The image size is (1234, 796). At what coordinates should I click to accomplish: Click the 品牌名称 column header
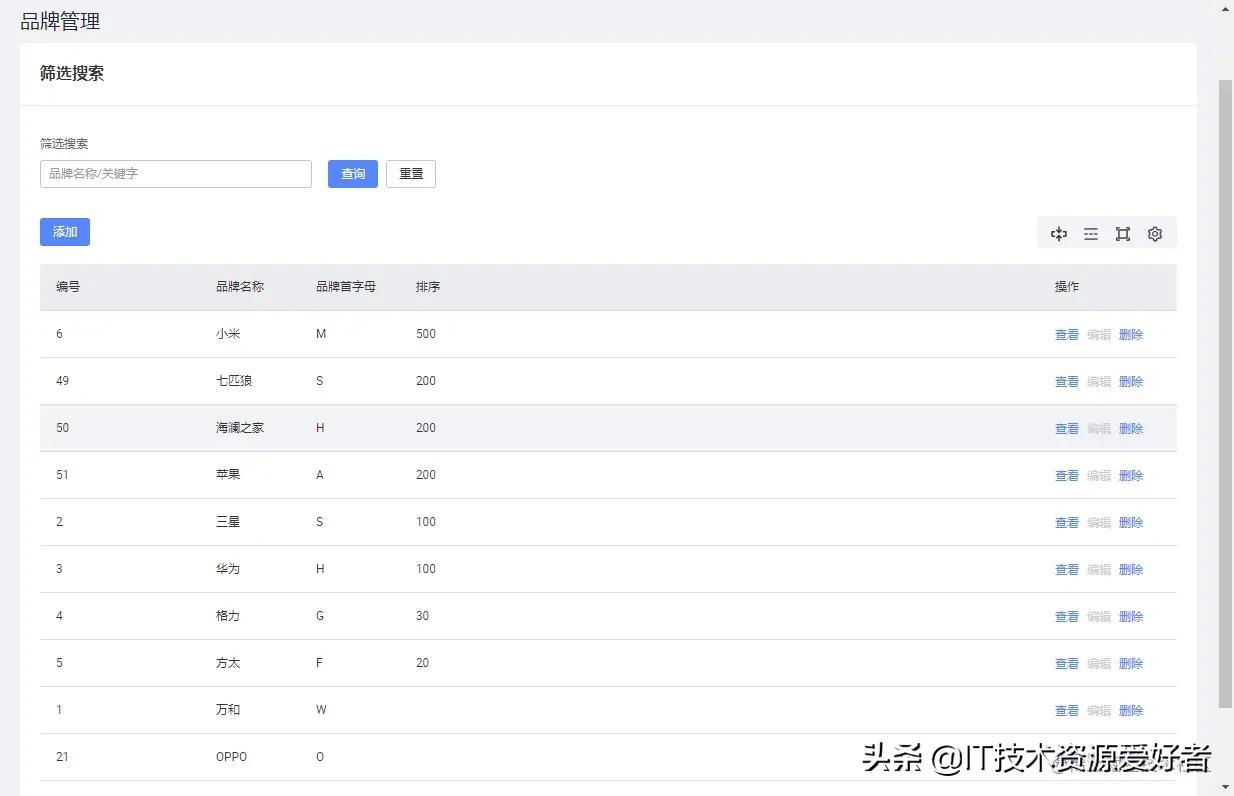pos(240,287)
